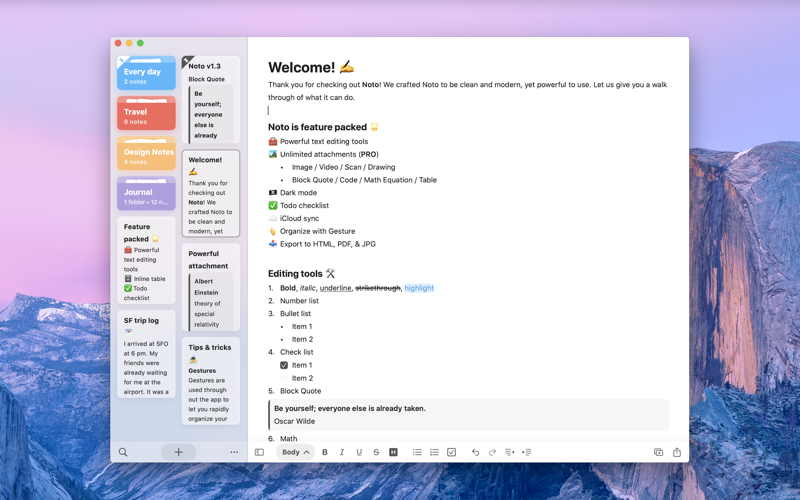Increase the indent level
The width and height of the screenshot is (800, 500).
coord(527,452)
